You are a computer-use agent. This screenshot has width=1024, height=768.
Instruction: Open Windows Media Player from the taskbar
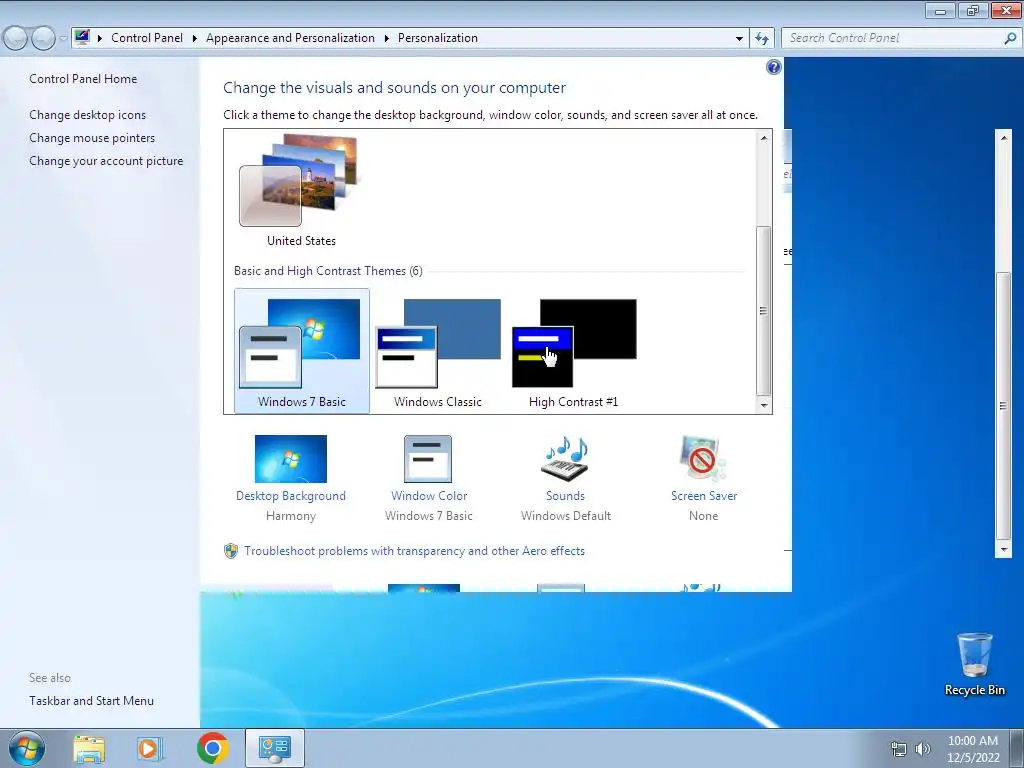150,749
